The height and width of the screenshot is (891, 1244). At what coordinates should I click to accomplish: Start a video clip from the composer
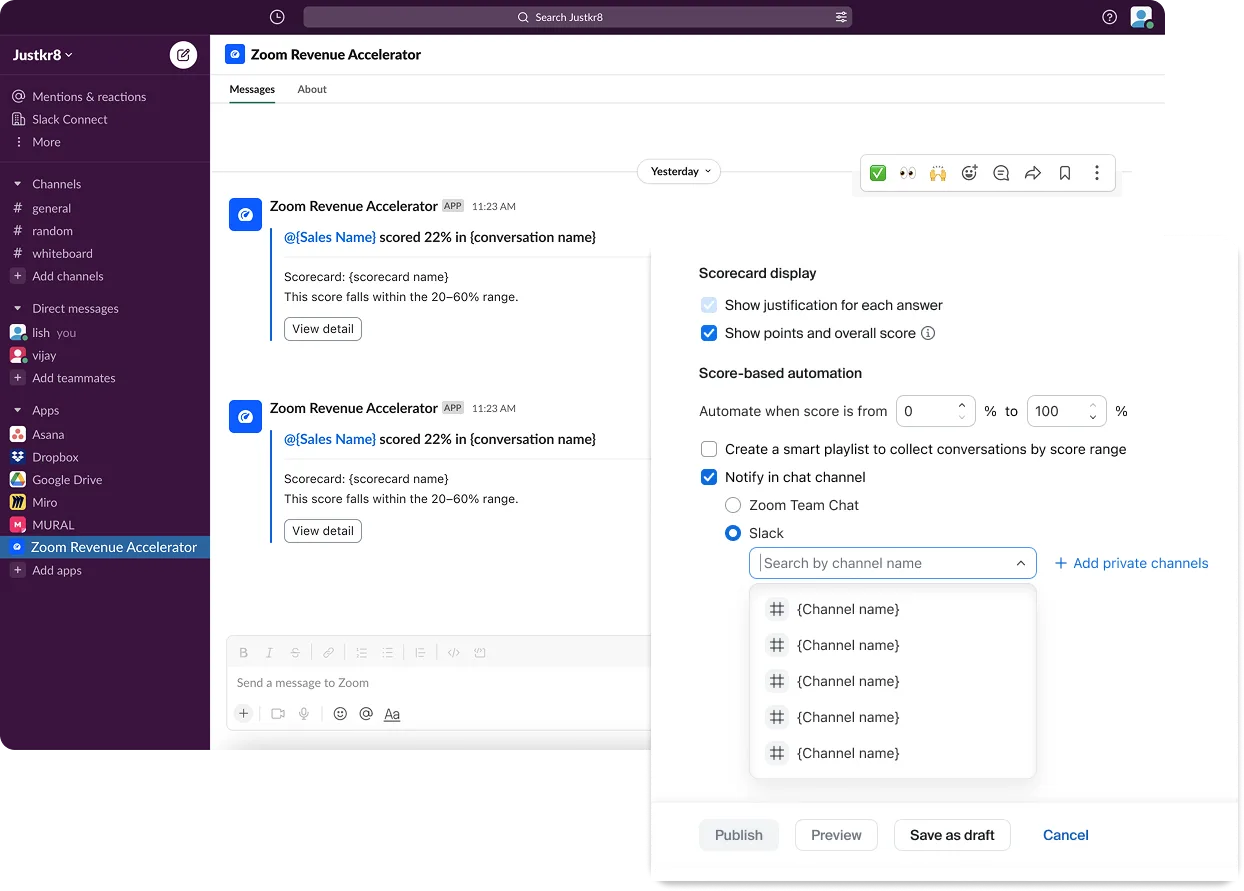(x=276, y=713)
